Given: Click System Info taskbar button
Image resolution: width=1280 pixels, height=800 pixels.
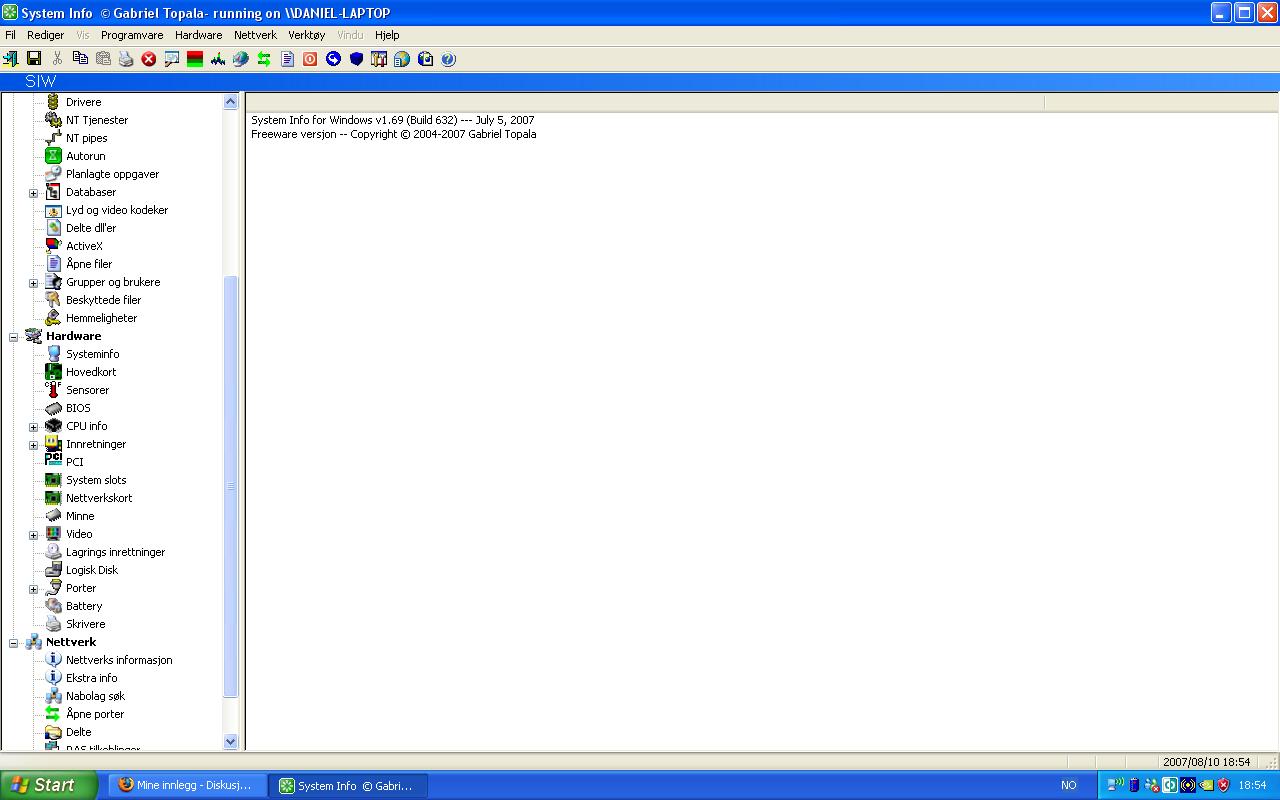Looking at the screenshot, I should [x=348, y=785].
